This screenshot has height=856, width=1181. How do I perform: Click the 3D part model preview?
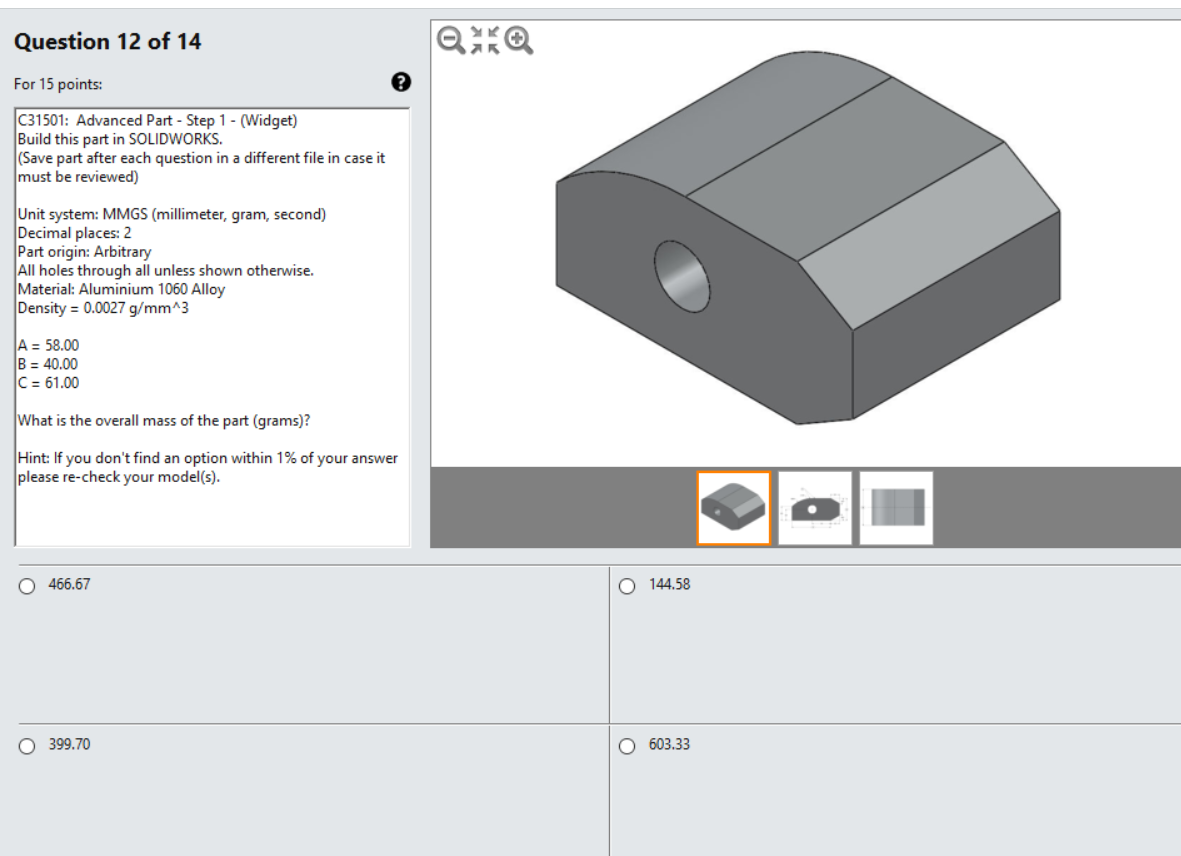(807, 238)
